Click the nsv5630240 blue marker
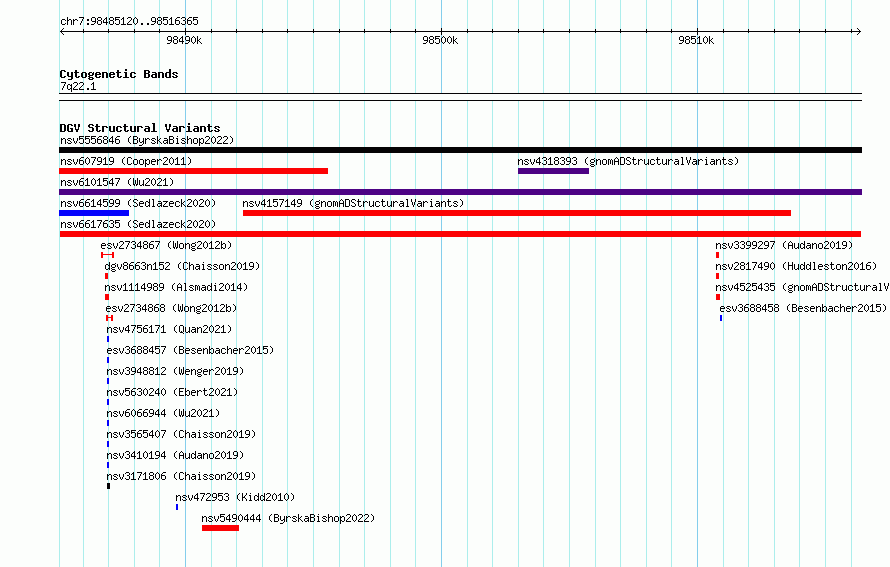The width and height of the screenshot is (890, 567). click(x=108, y=402)
